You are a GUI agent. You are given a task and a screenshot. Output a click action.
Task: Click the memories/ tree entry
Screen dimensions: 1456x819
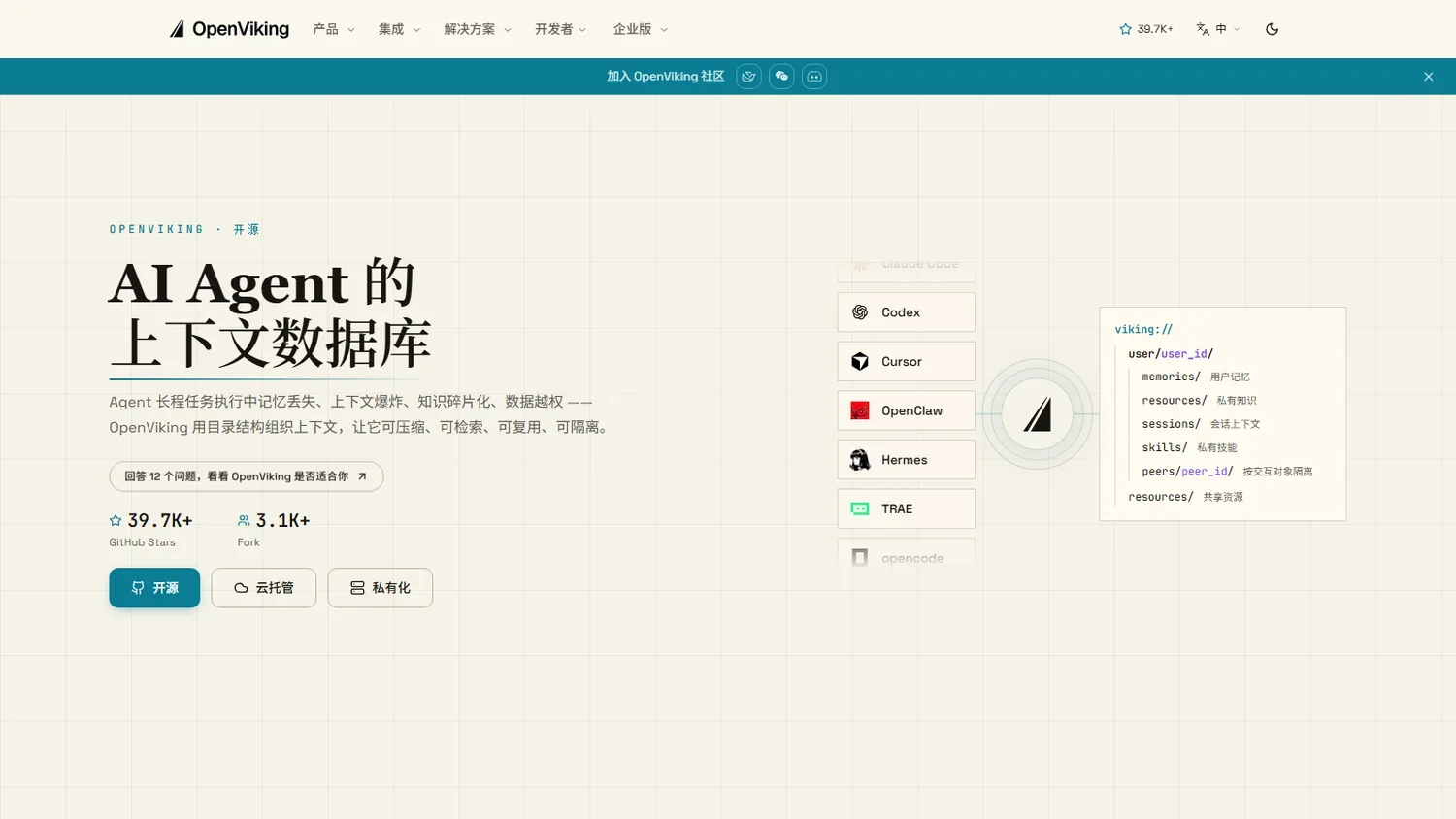coord(1196,377)
